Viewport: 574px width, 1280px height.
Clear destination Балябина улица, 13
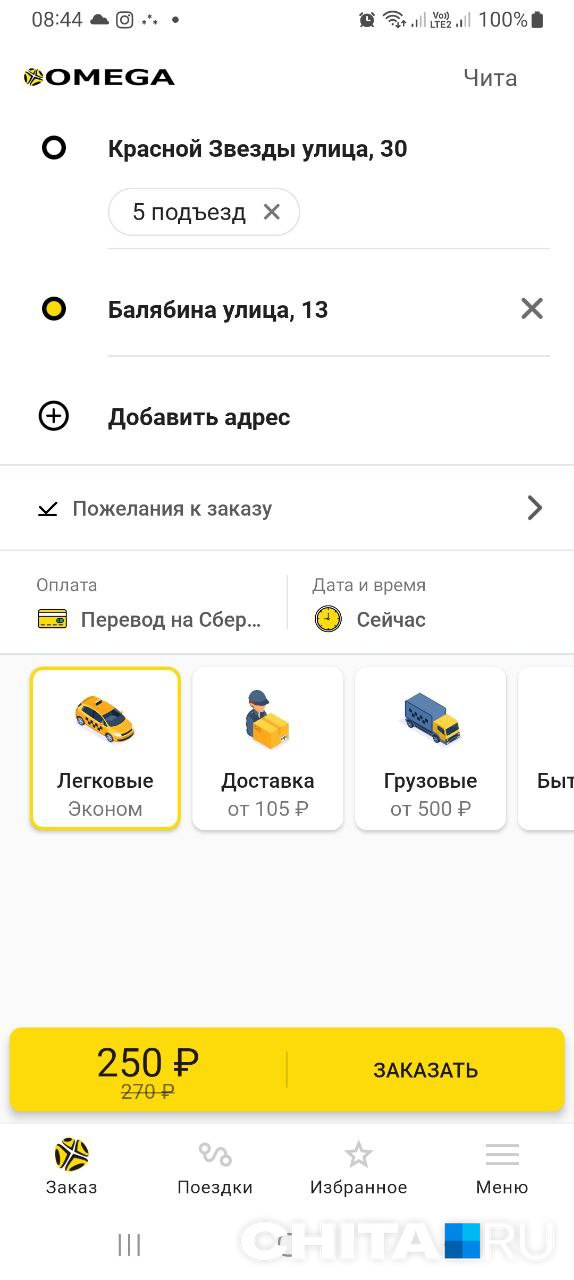(532, 309)
